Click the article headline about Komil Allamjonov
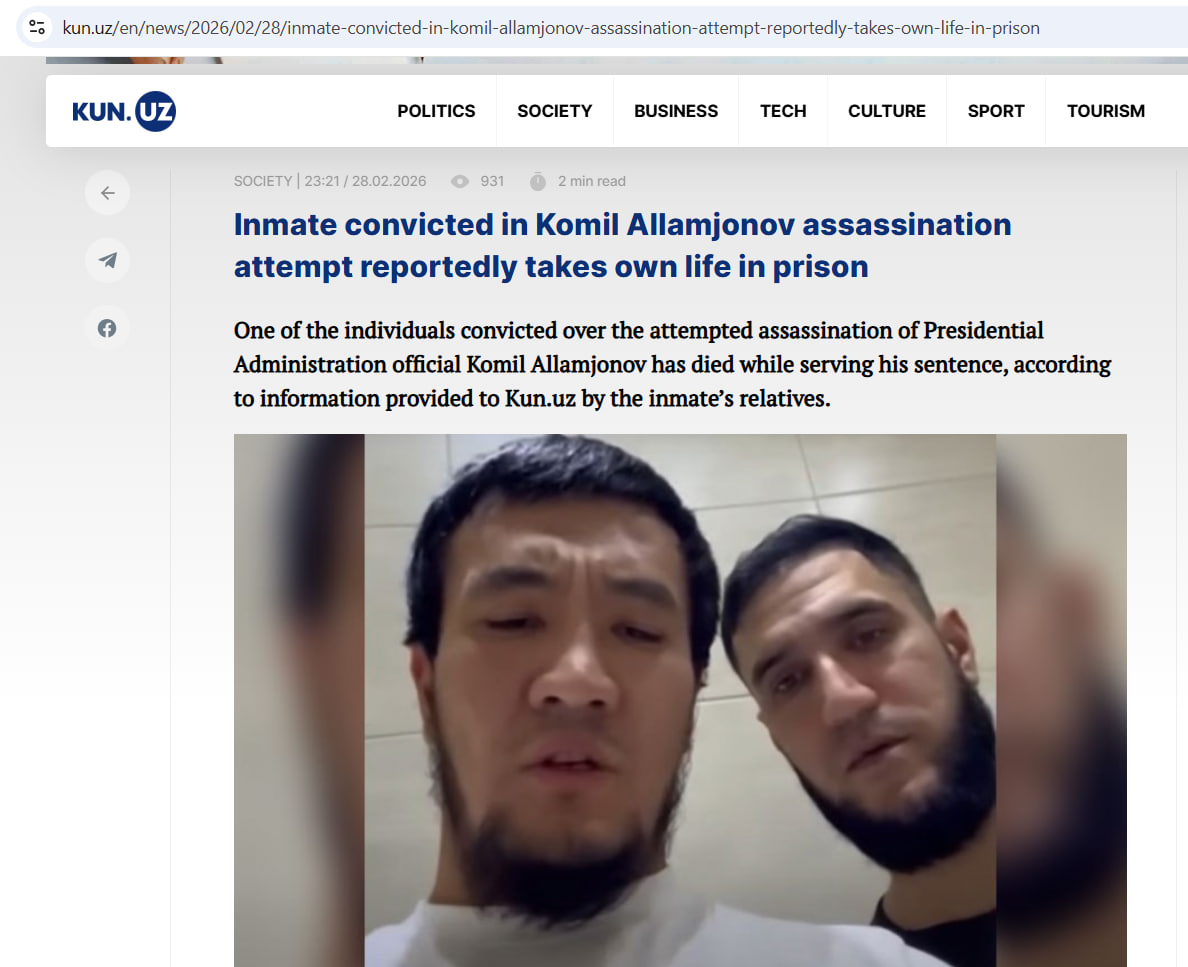 [x=622, y=246]
